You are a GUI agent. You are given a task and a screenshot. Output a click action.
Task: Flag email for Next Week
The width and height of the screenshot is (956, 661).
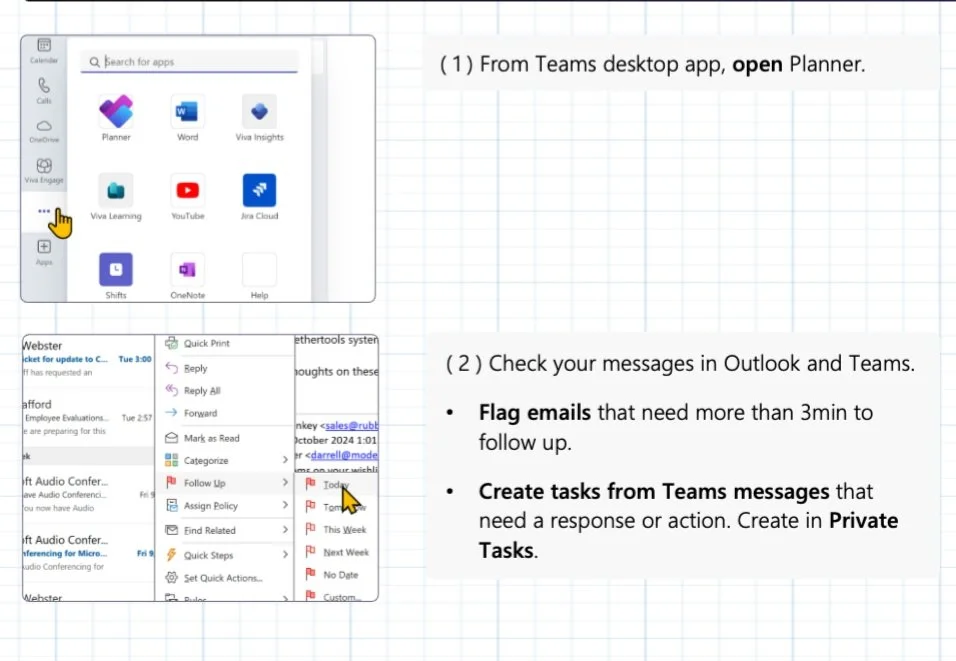coord(336,552)
